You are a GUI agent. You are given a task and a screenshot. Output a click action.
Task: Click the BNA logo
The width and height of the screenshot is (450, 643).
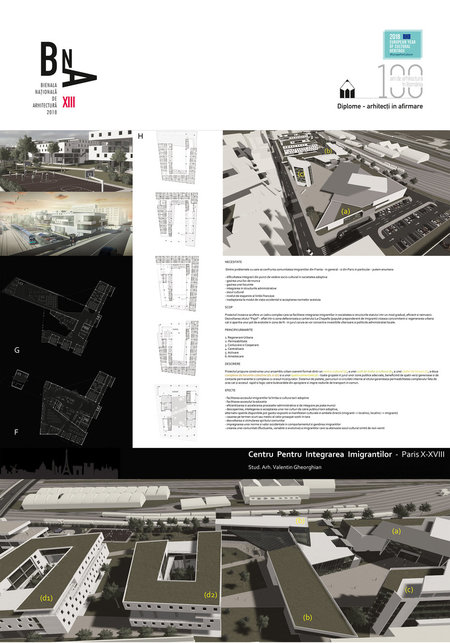click(68, 64)
